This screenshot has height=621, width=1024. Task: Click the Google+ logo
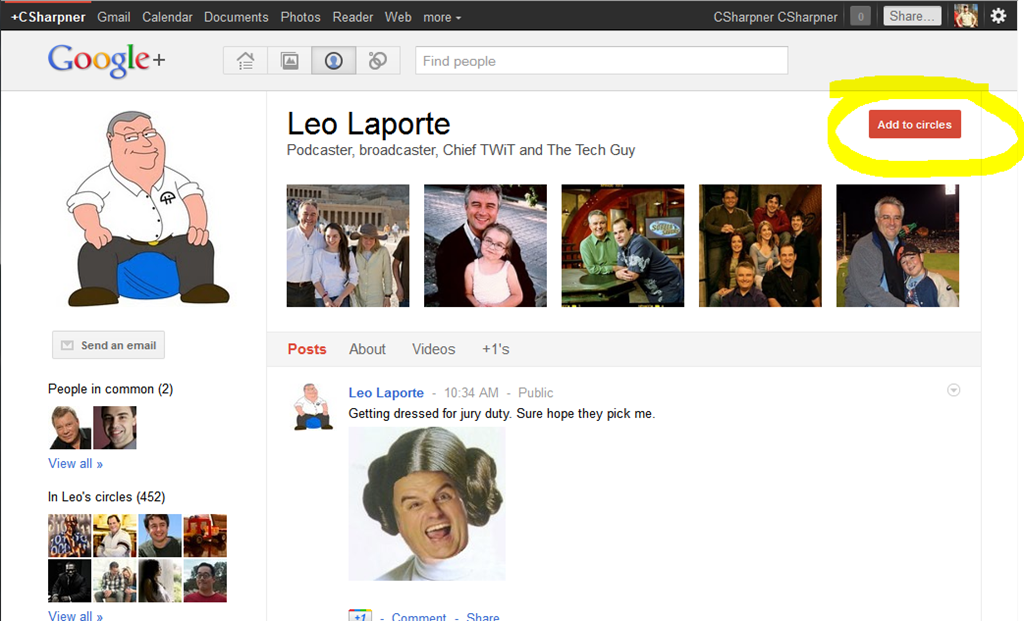[106, 60]
